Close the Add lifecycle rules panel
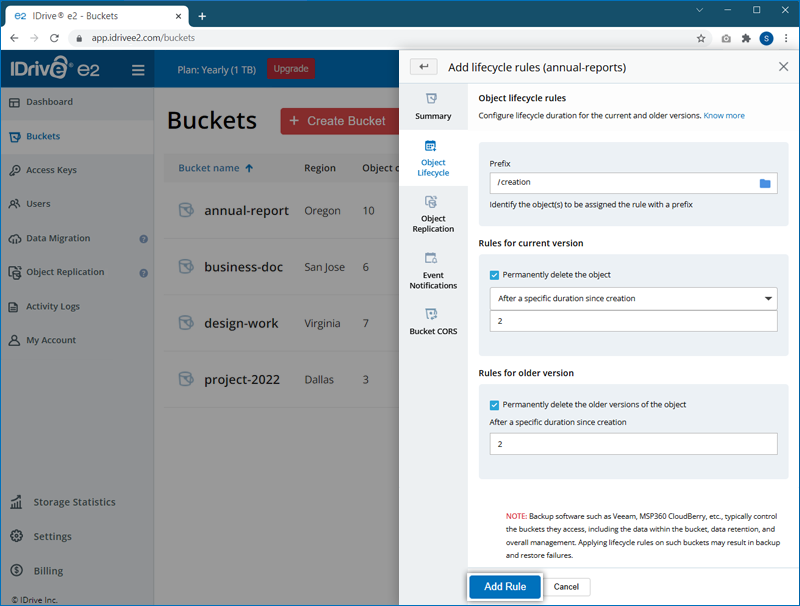 [783, 67]
